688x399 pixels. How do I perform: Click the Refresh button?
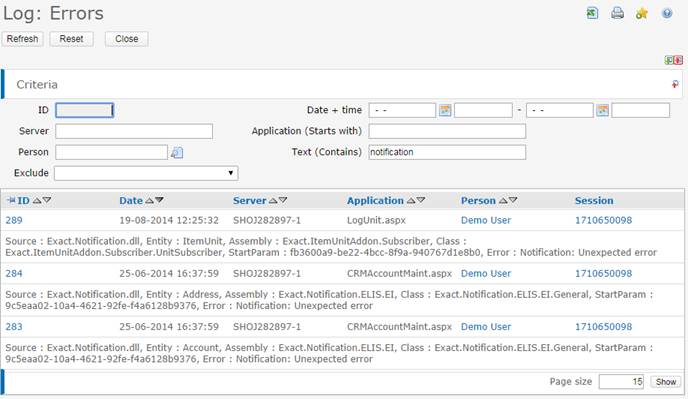coord(22,39)
